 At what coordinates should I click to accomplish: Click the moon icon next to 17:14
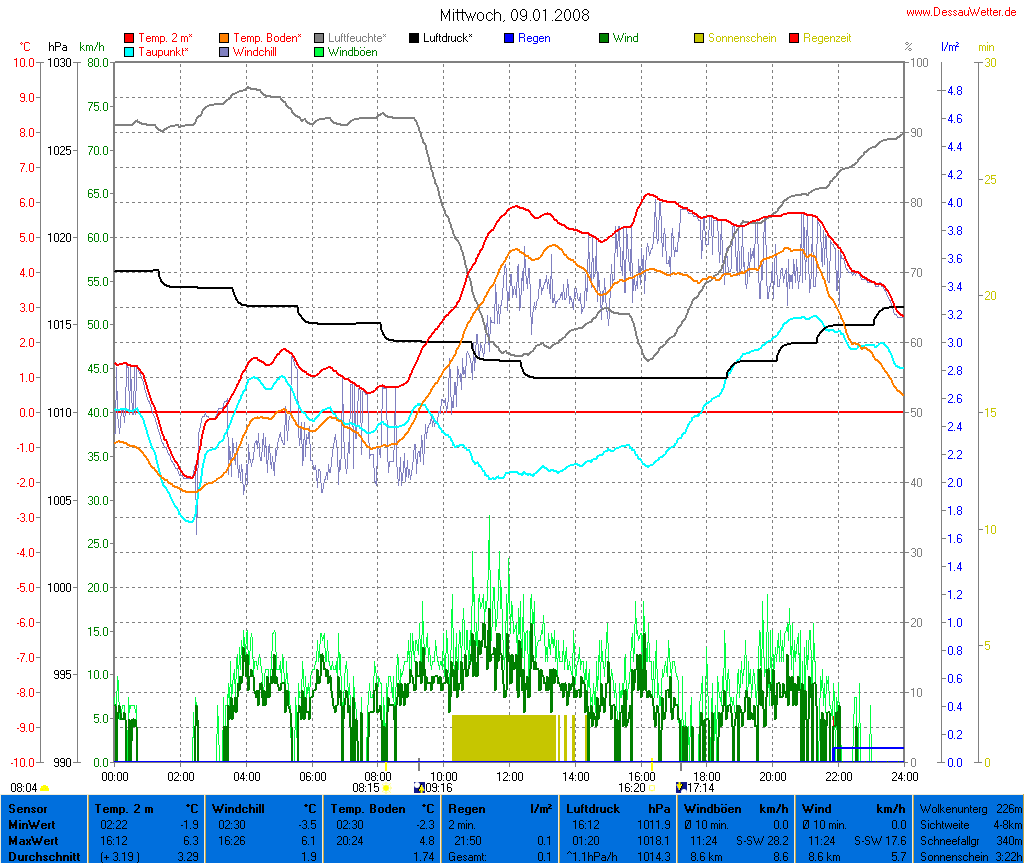click(x=681, y=788)
